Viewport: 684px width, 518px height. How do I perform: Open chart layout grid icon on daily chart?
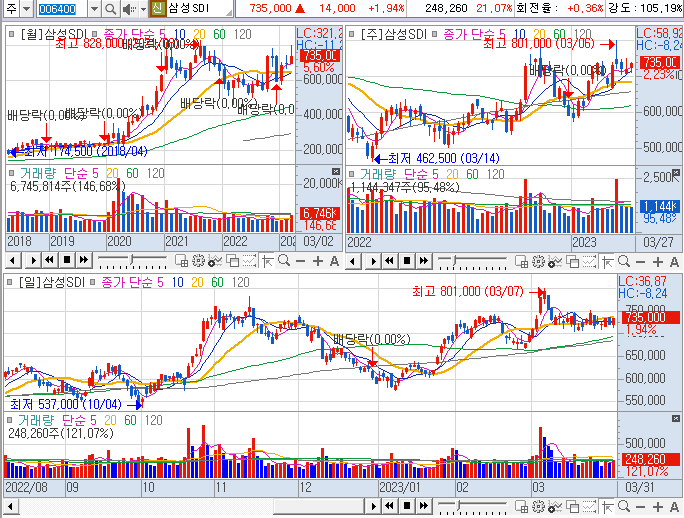click(522, 506)
